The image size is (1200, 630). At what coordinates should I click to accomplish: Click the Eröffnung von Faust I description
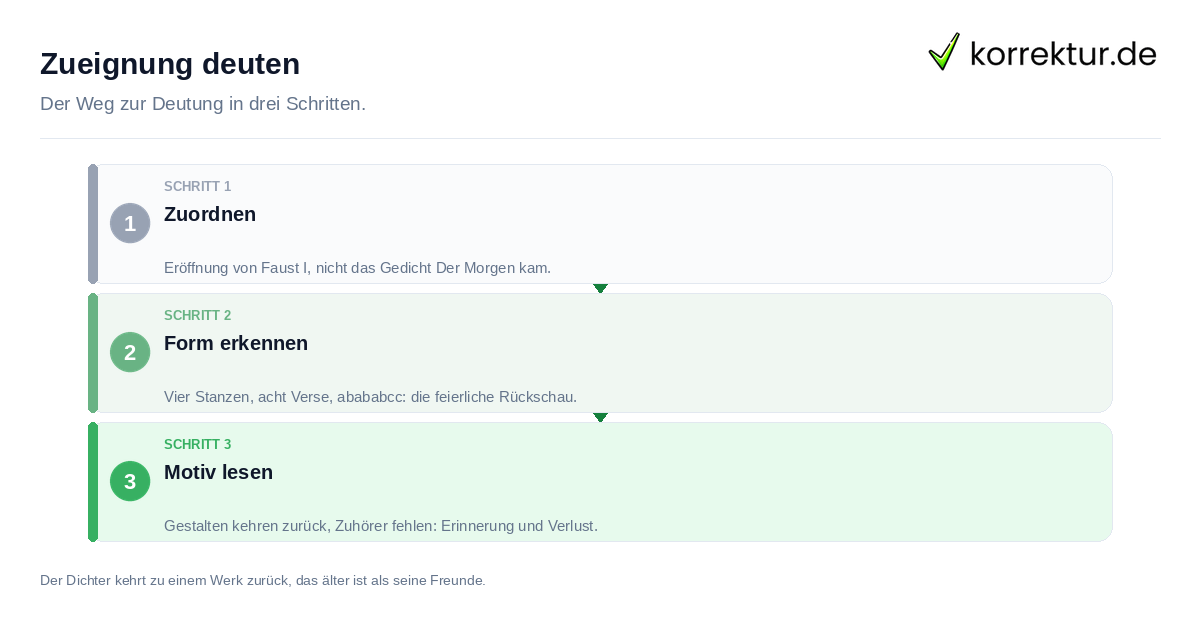(358, 268)
